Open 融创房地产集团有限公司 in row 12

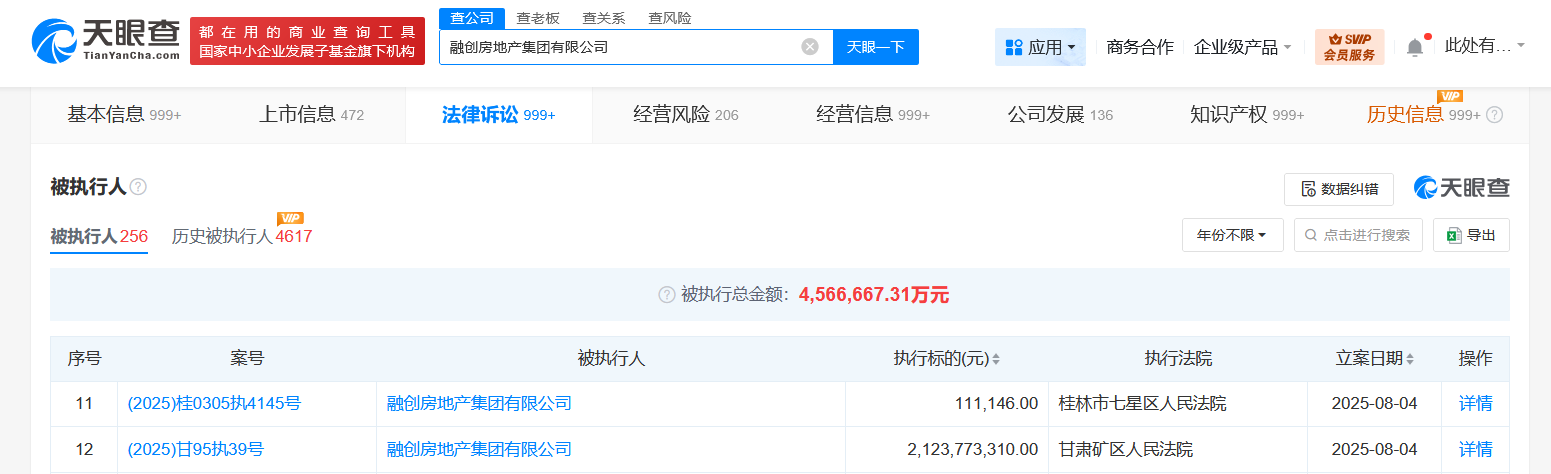(x=479, y=449)
